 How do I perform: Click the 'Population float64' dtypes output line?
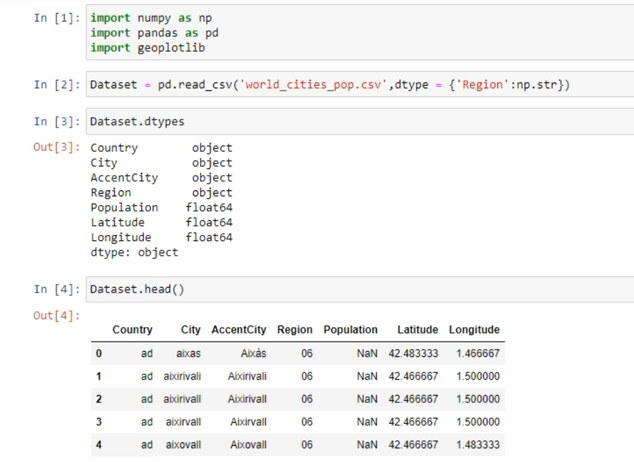pos(161,208)
